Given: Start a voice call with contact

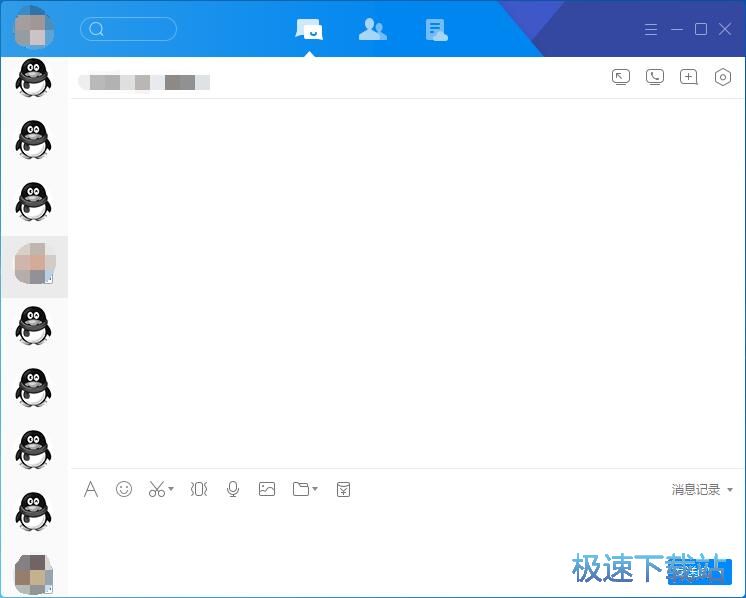Looking at the screenshot, I should pos(655,77).
